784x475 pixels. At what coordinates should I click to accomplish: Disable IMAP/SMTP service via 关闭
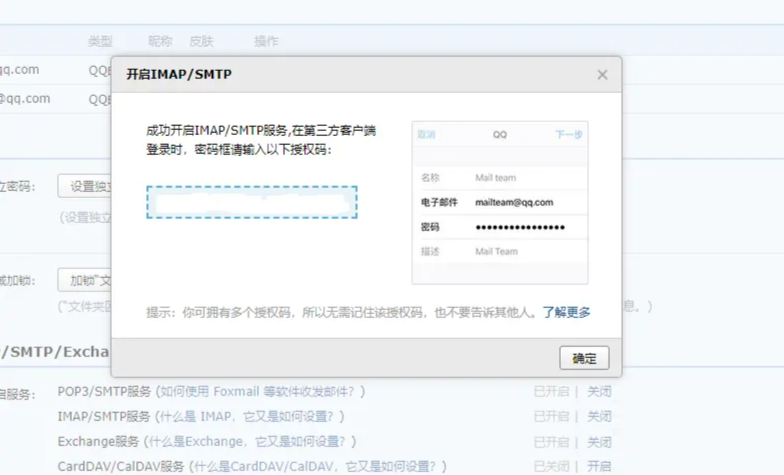tap(599, 416)
